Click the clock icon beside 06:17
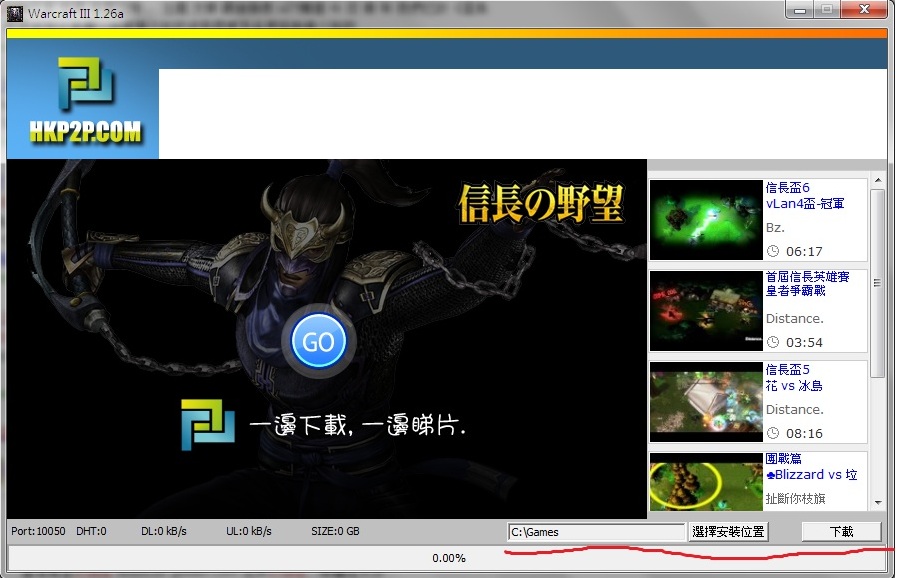 coord(772,252)
